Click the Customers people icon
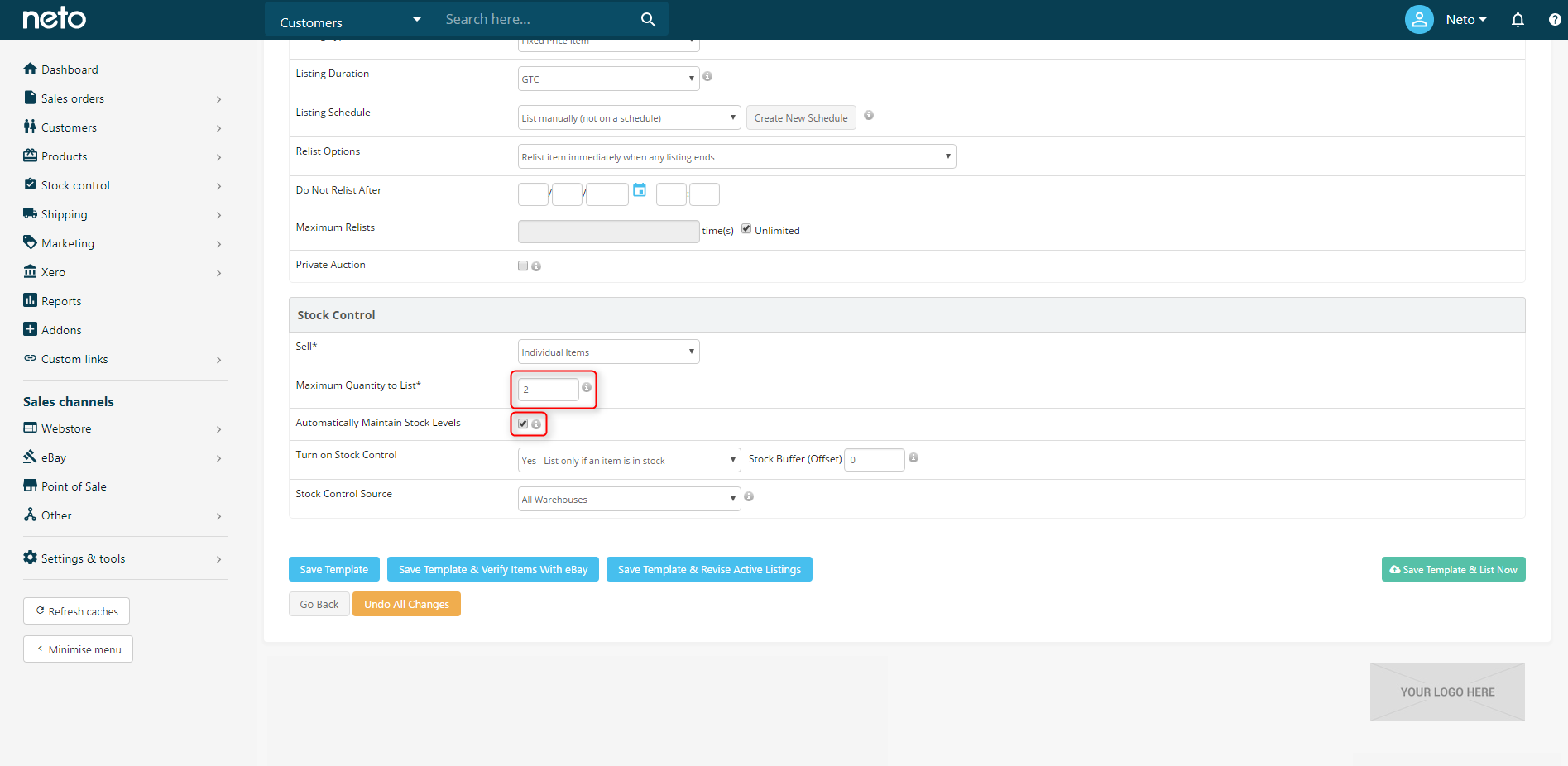Image resolution: width=1568 pixels, height=766 pixels. tap(31, 127)
